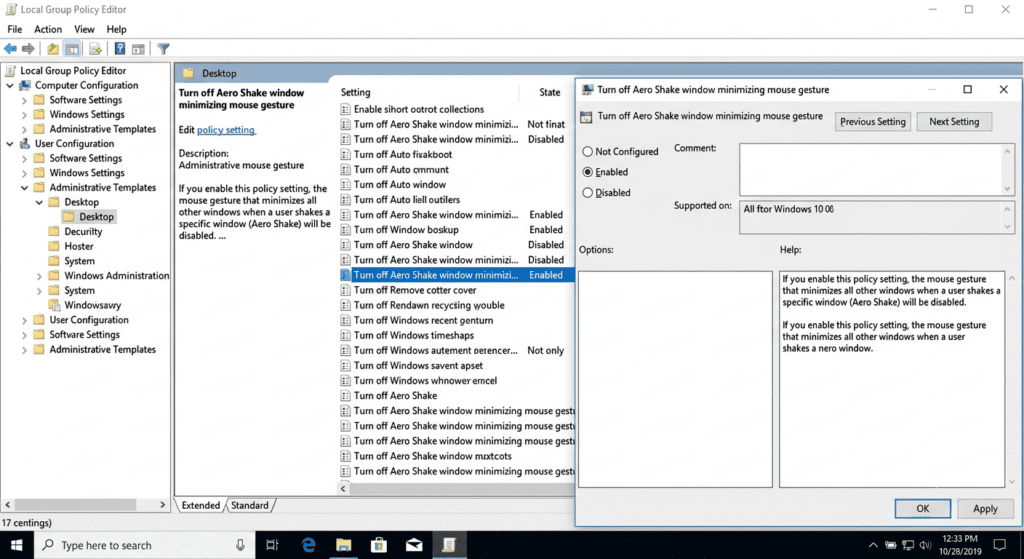Open the File menu
This screenshot has width=1024, height=559.
(x=14, y=29)
